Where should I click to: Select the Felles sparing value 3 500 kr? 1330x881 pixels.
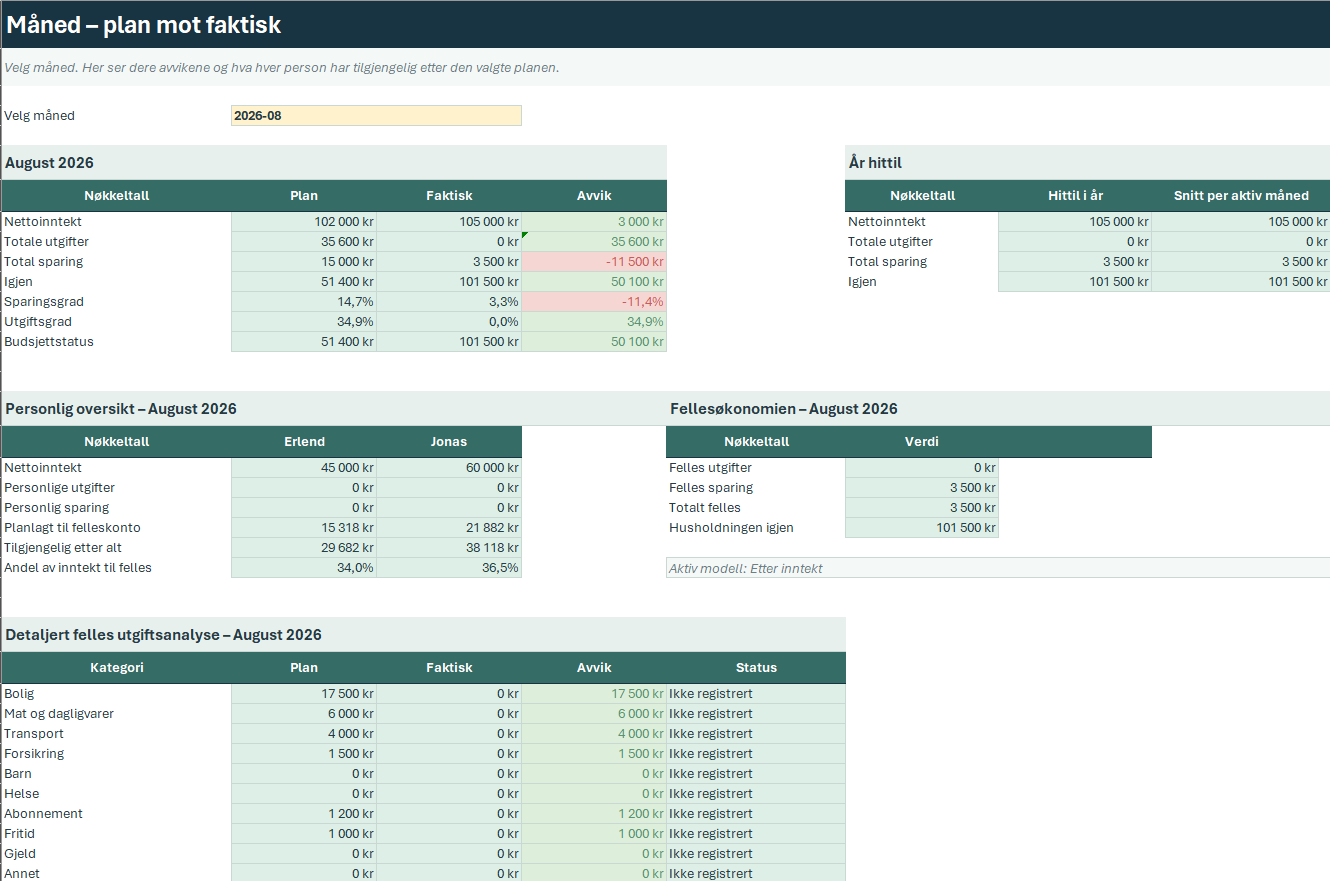click(x=921, y=488)
